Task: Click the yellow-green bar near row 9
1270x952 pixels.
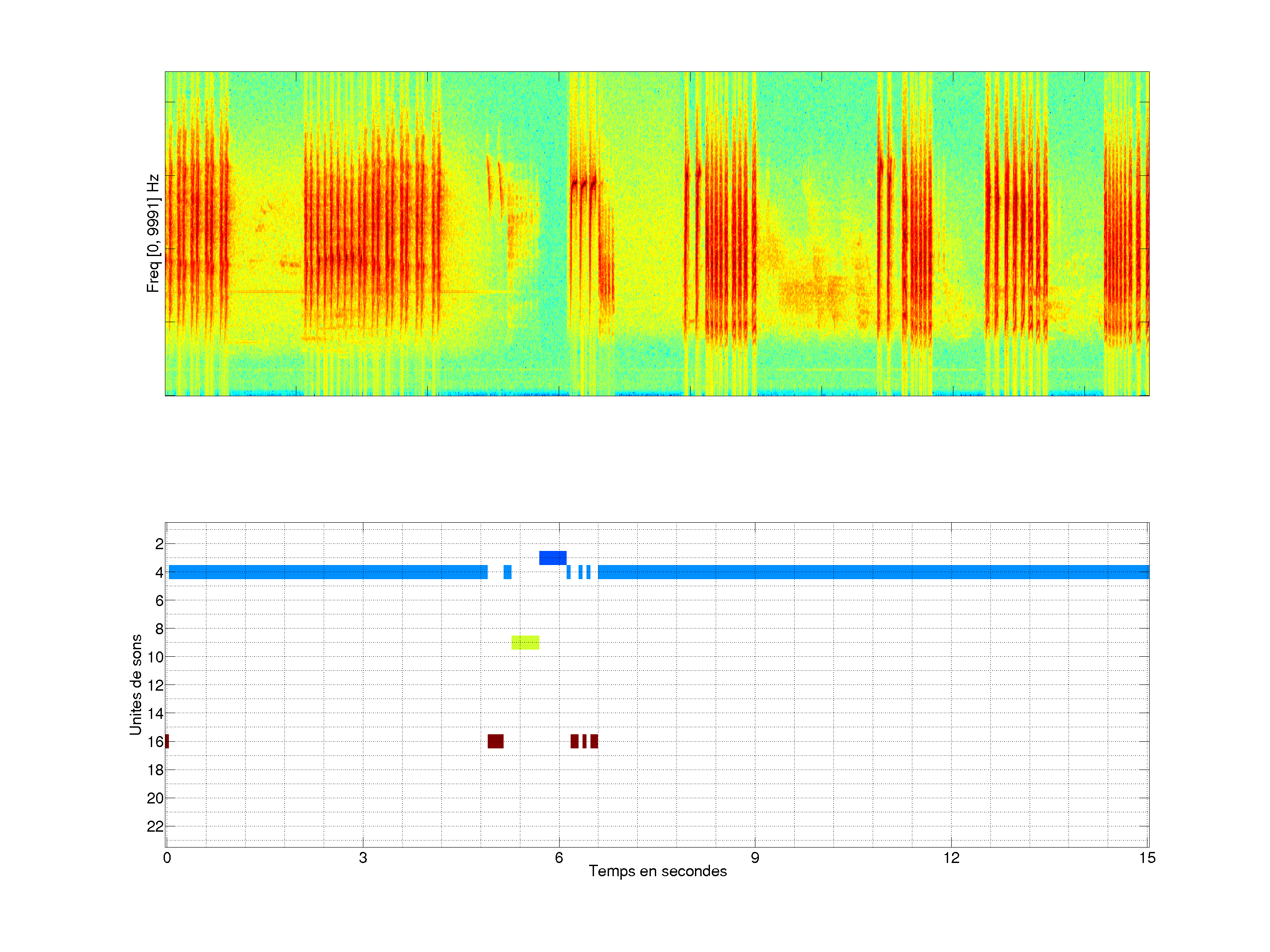Action: pyautogui.click(x=525, y=642)
